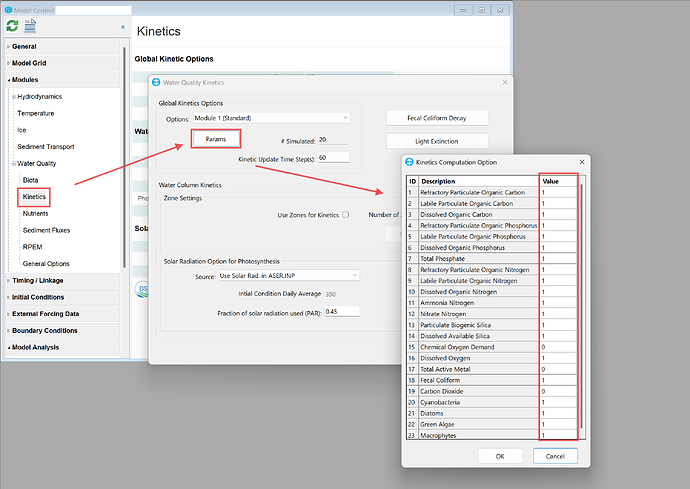Click the Kinetic Update Time Step(s) field
The height and width of the screenshot is (489, 690).
coord(333,157)
